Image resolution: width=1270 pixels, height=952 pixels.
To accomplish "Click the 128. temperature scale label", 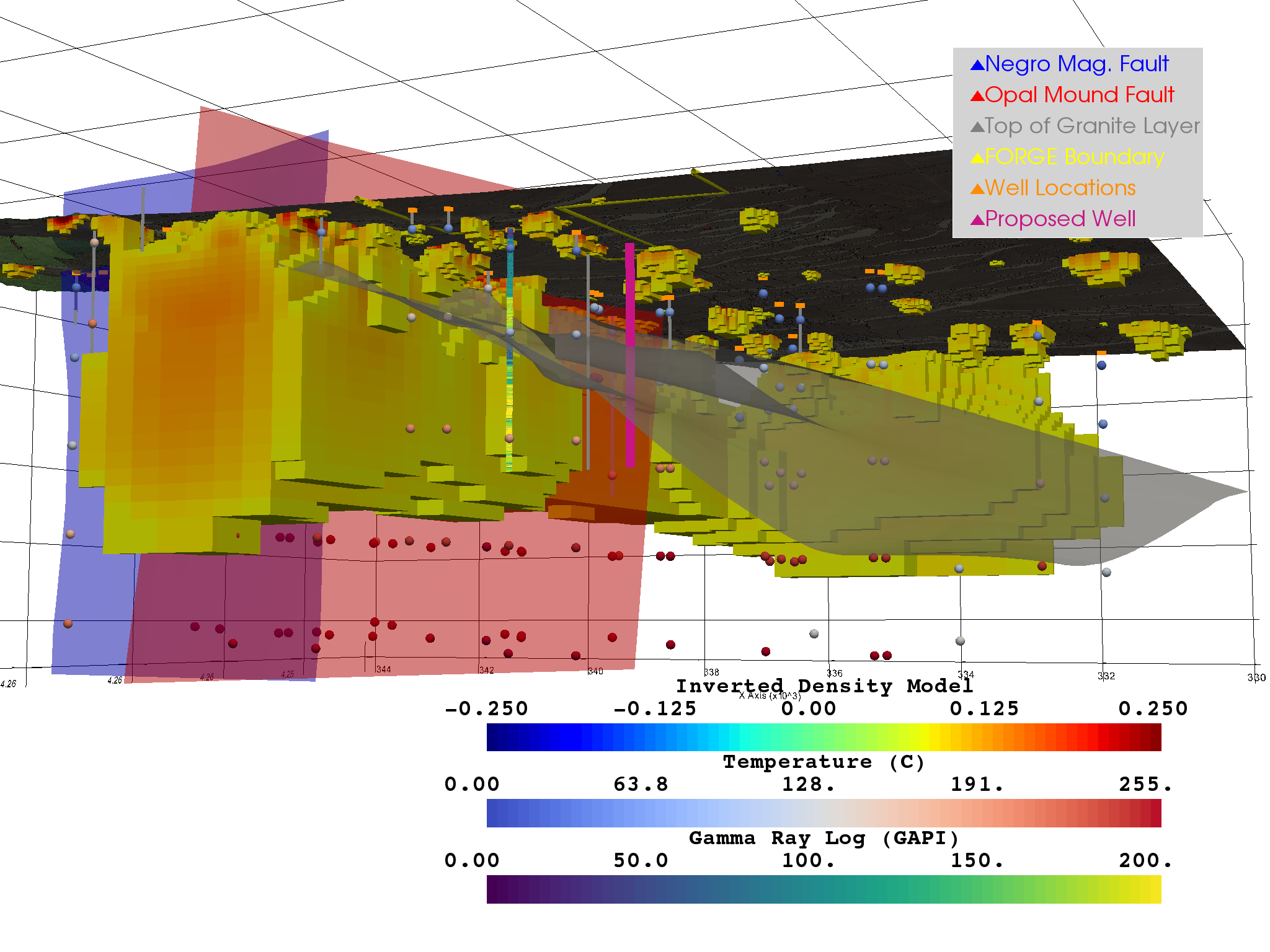I will [x=809, y=785].
